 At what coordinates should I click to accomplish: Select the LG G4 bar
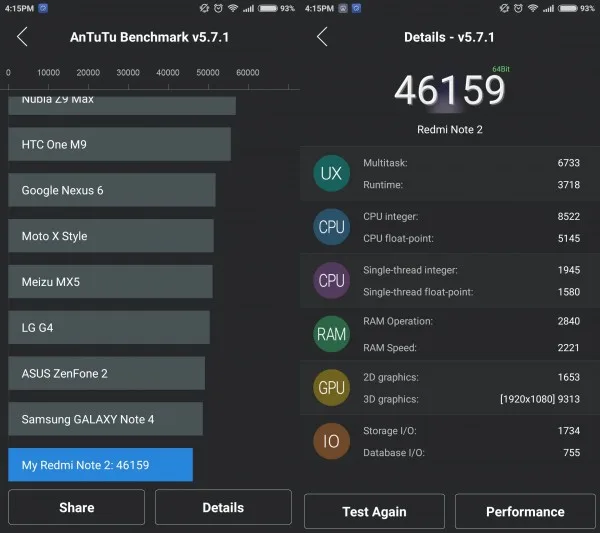click(x=109, y=328)
